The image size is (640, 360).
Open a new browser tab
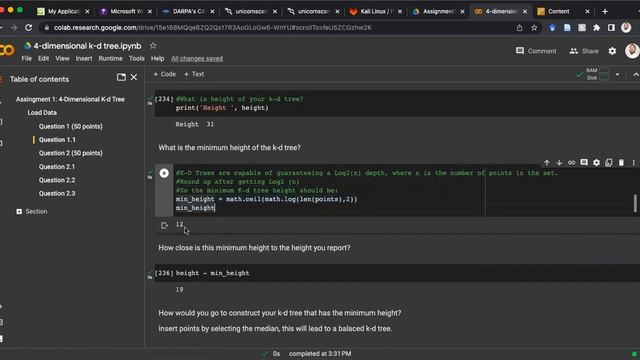tap(605, 11)
